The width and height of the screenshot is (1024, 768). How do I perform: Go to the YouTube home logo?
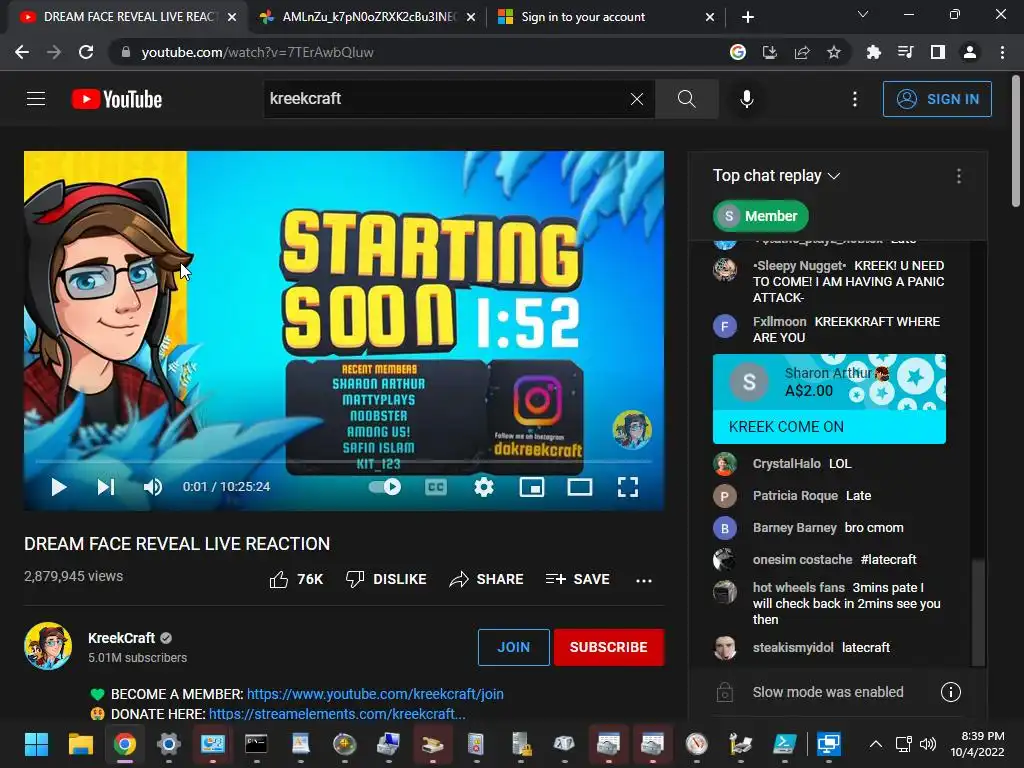coord(117,99)
